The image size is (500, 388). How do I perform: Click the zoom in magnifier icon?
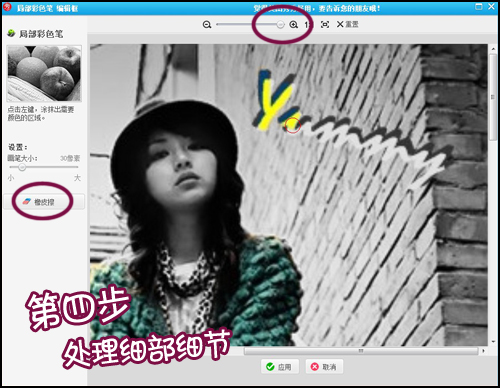coord(293,25)
